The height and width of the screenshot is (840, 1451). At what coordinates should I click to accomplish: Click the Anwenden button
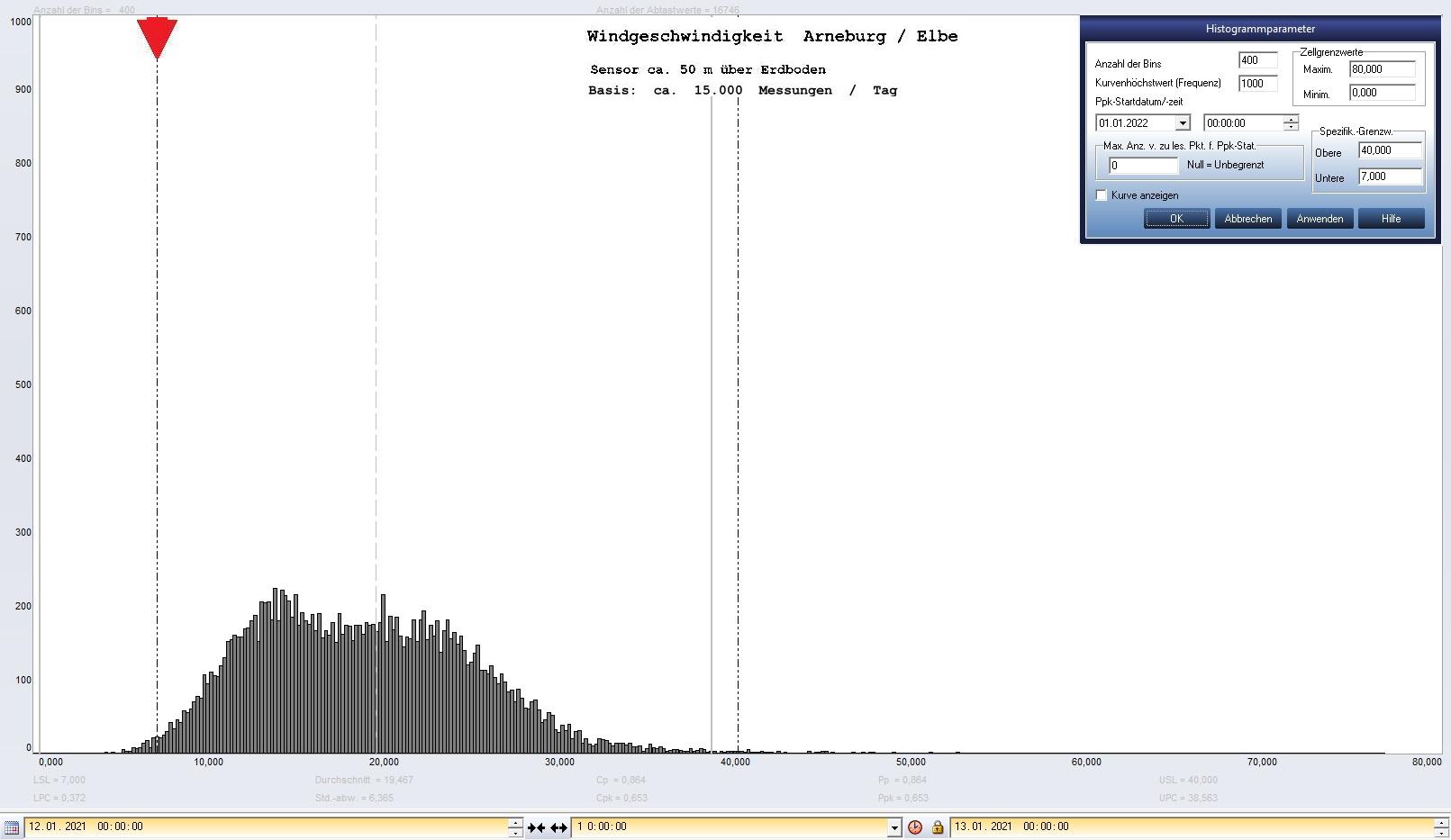tap(1320, 219)
